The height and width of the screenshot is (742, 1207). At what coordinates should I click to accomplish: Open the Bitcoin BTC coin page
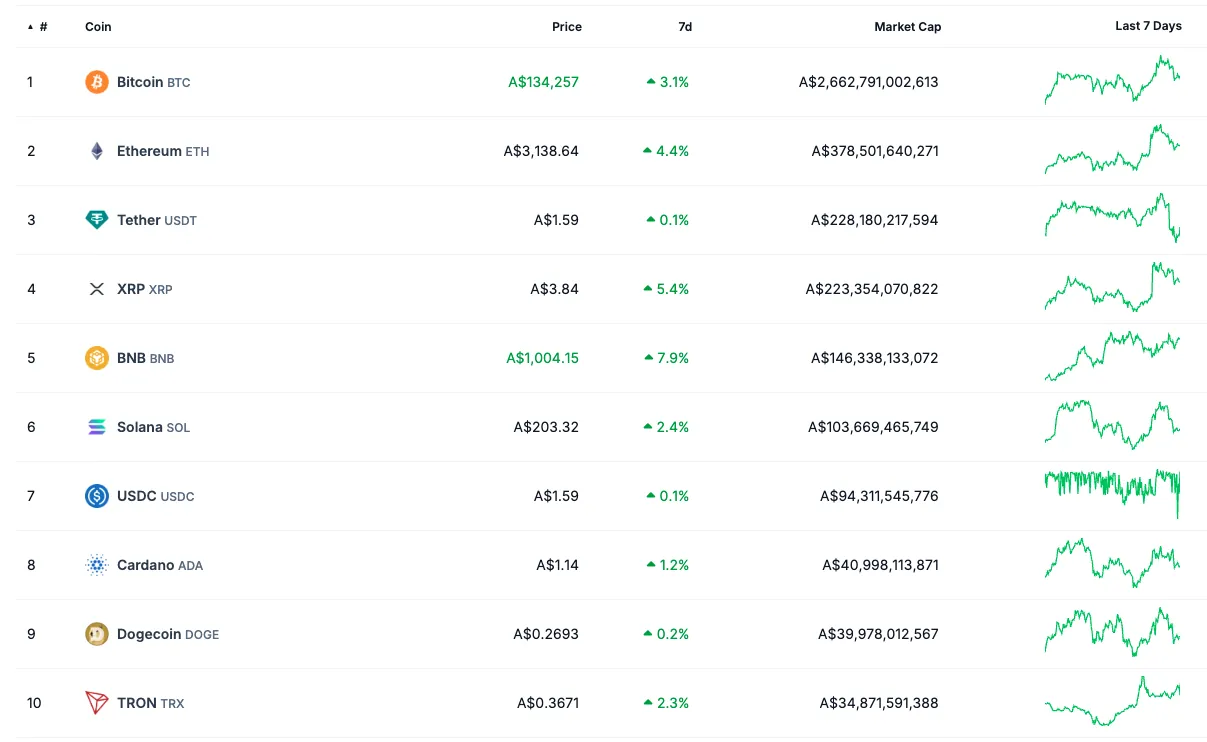(x=153, y=82)
